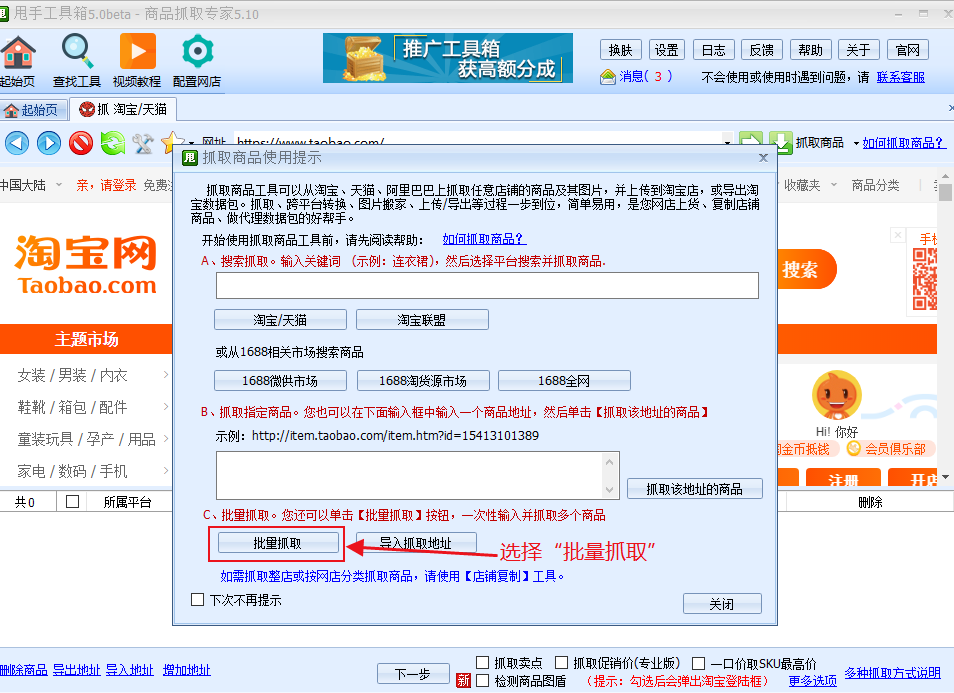Click the page vertical scrollbar thumb

pos(945,192)
